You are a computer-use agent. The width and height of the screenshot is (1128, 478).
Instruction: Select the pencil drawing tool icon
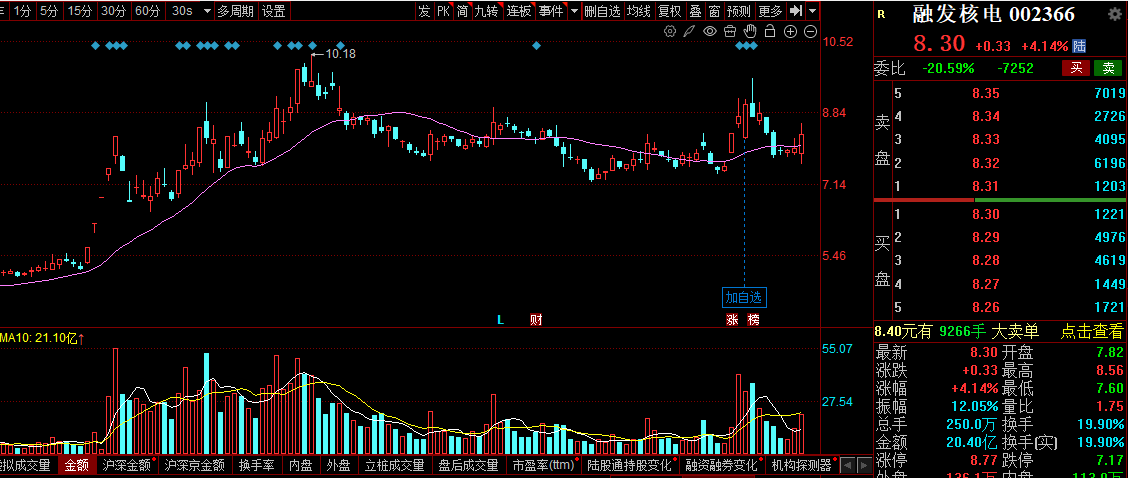click(689, 32)
